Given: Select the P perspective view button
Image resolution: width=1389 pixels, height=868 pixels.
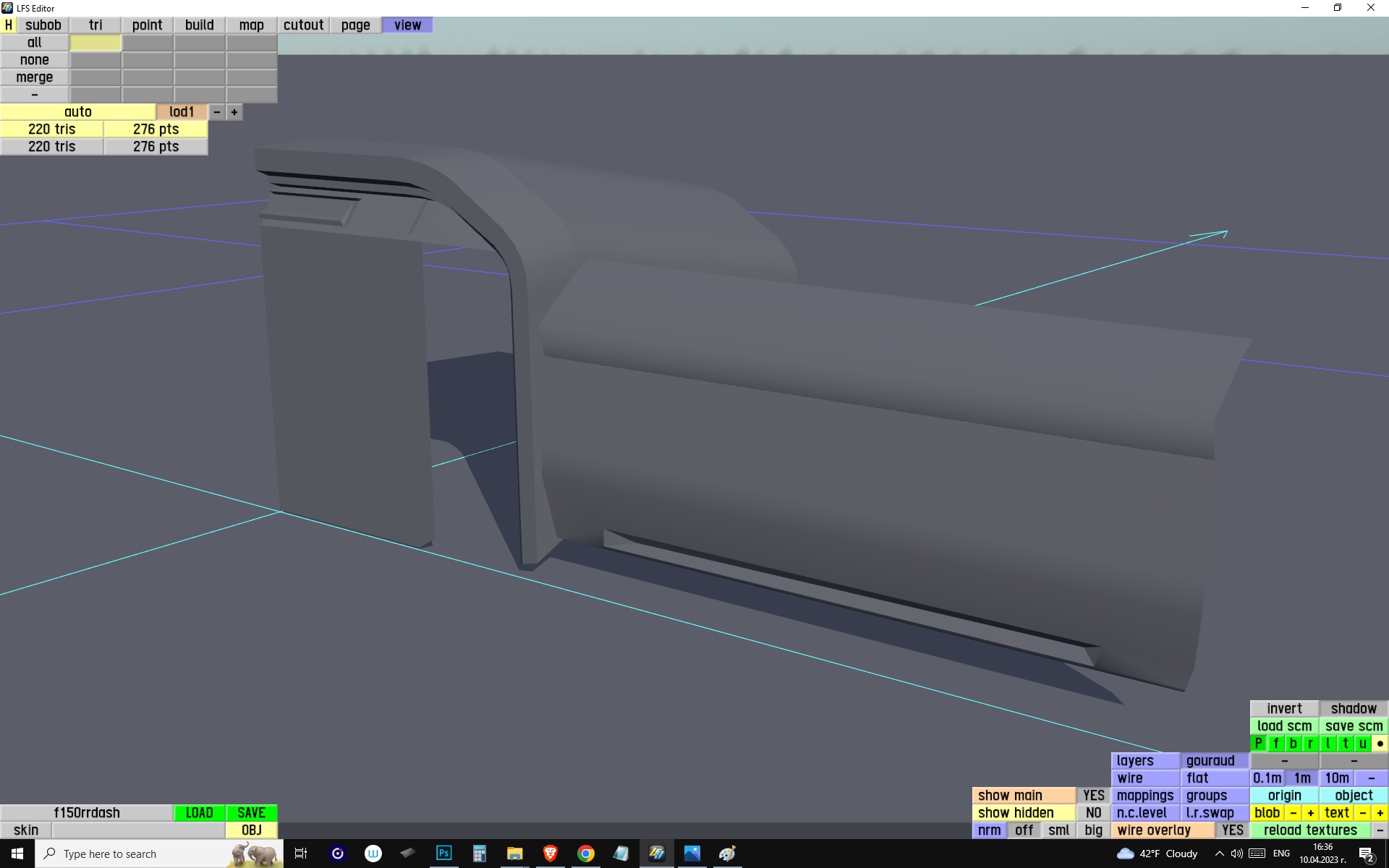Looking at the screenshot, I should coord(1258,744).
